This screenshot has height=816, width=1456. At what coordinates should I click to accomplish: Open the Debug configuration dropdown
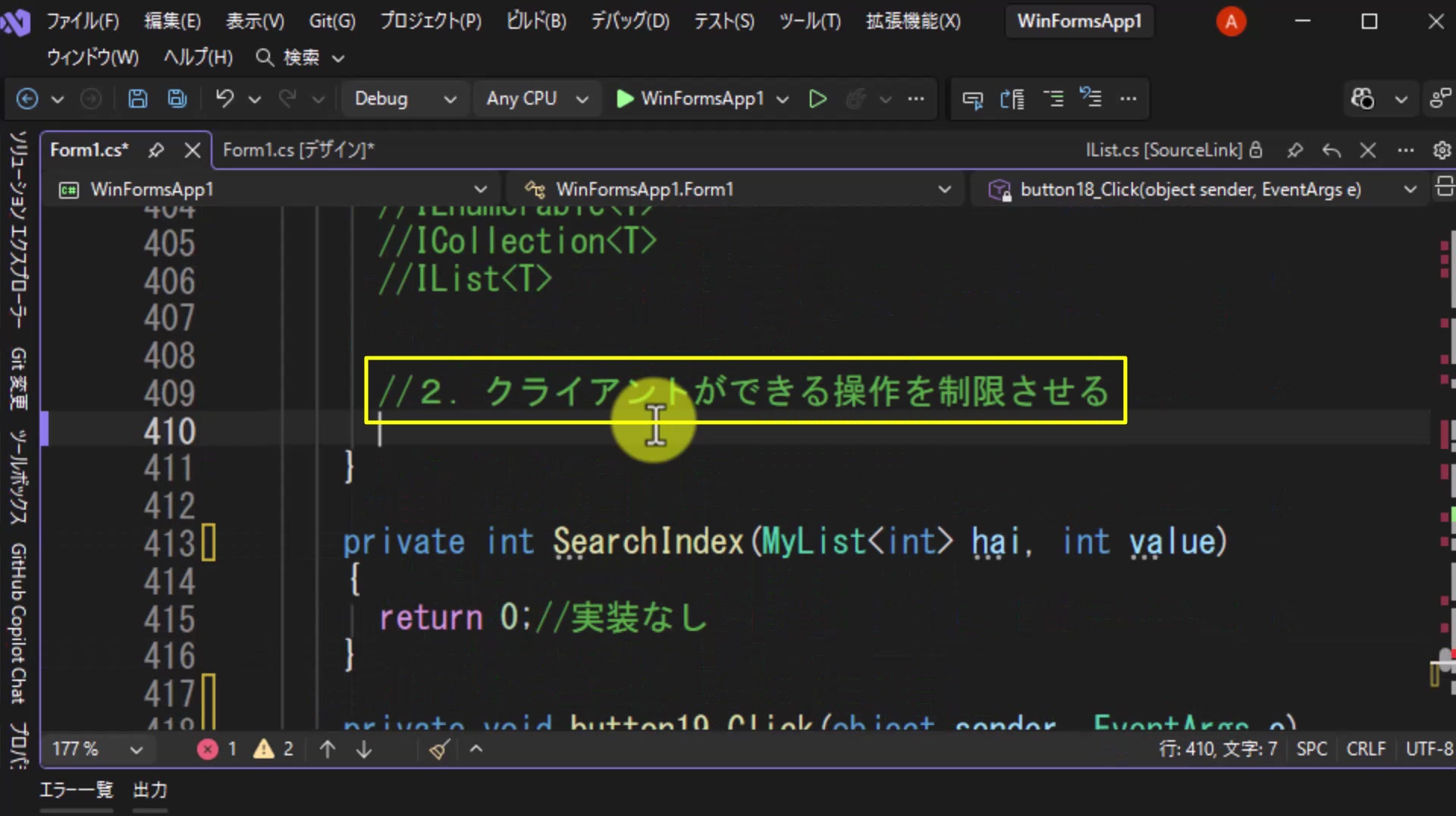[x=404, y=99]
